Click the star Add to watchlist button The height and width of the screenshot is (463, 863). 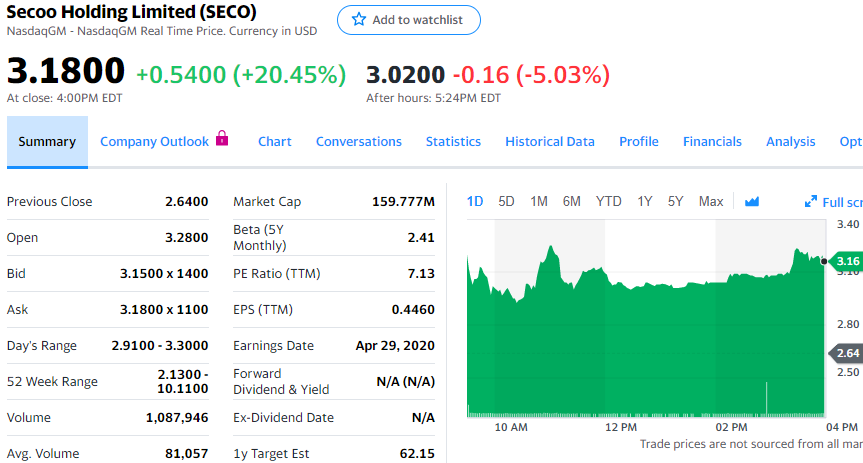click(408, 20)
